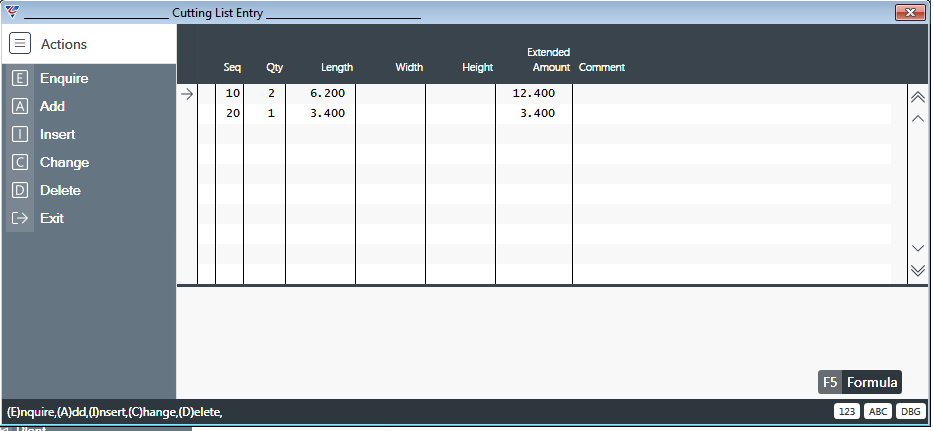
Task: Choose the Delete action
Action: pos(60,190)
